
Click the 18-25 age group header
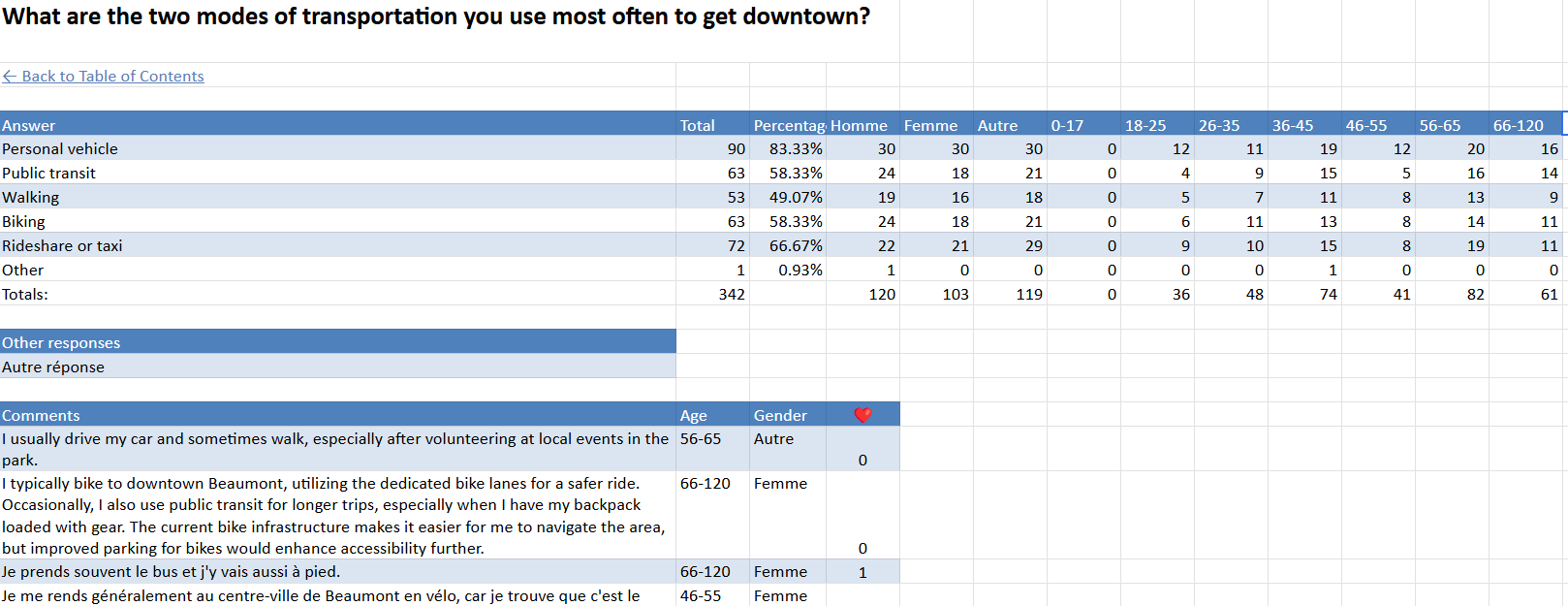click(1145, 125)
